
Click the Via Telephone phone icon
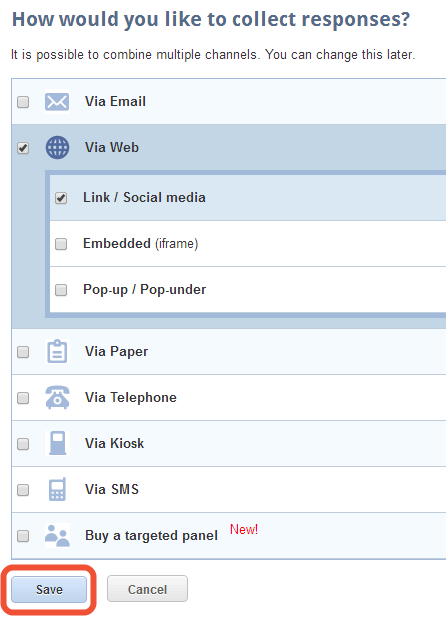[58, 397]
